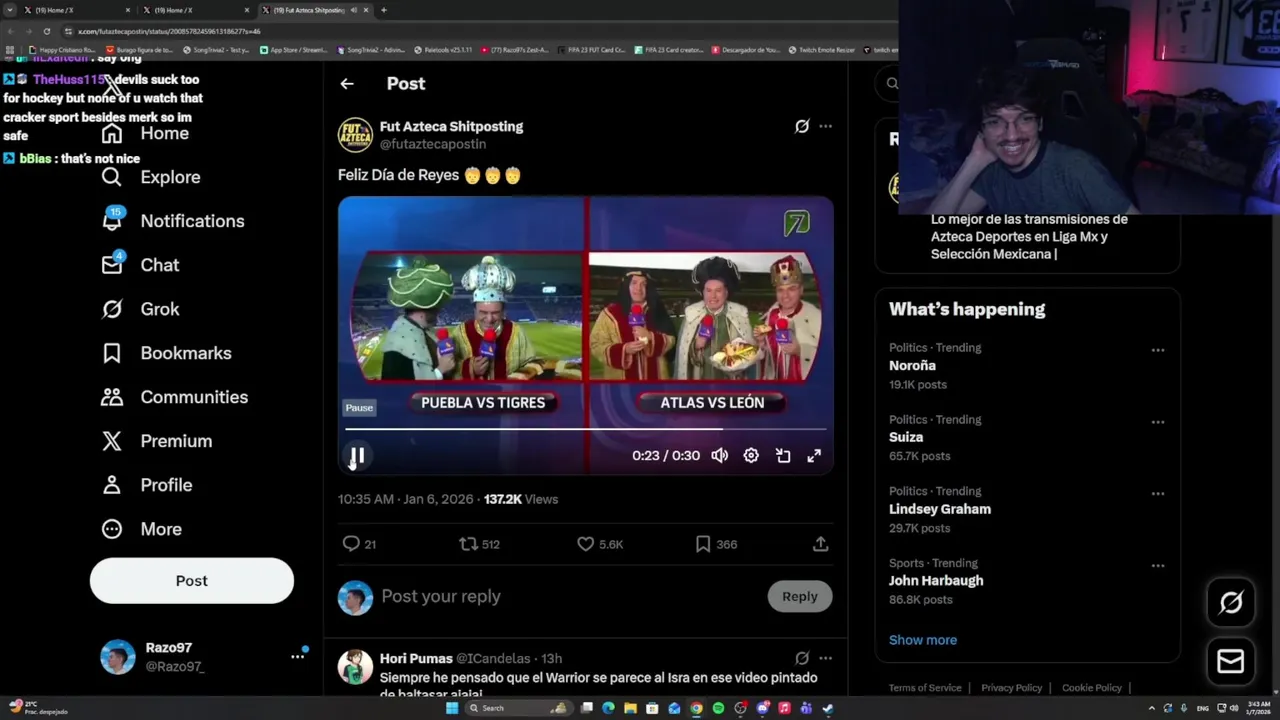This screenshot has width=1280, height=720.
Task: Open the Suiza trending topic
Action: point(906,437)
